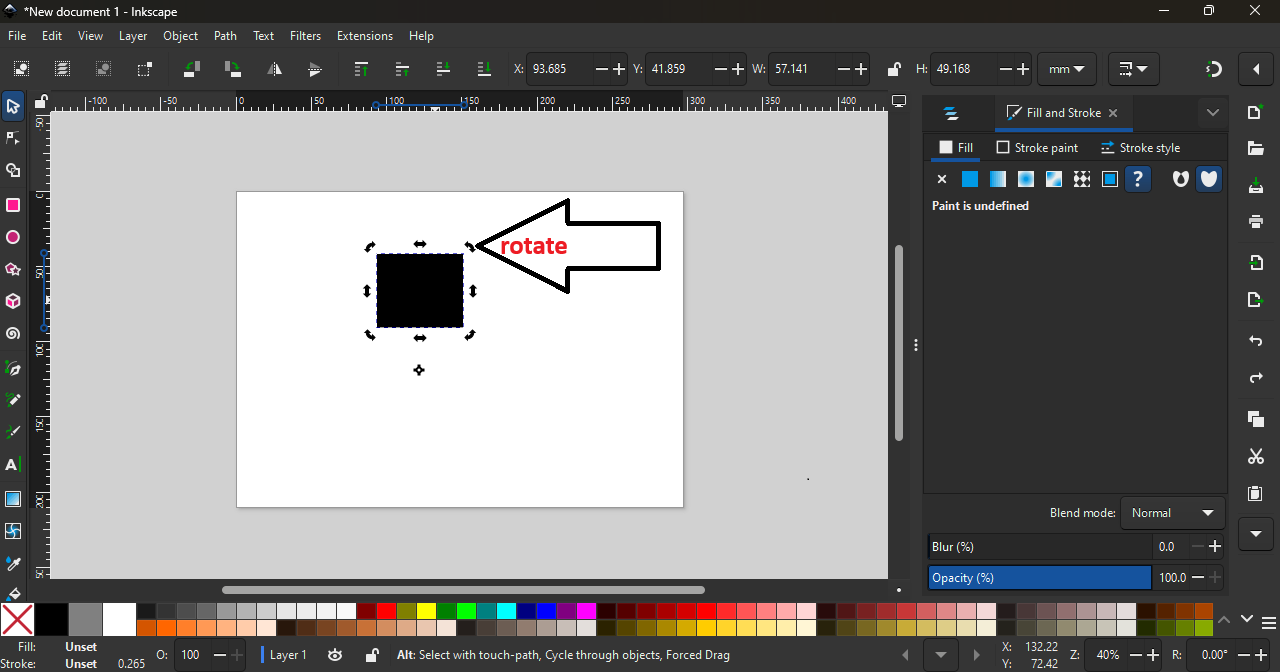Screen dimensions: 1280x672
Task: Collapse the top toolbar side arrow
Action: click(1256, 69)
